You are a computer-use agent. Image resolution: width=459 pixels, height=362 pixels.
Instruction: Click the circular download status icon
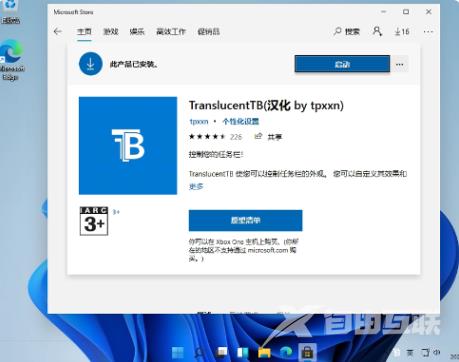pyautogui.click(x=90, y=63)
